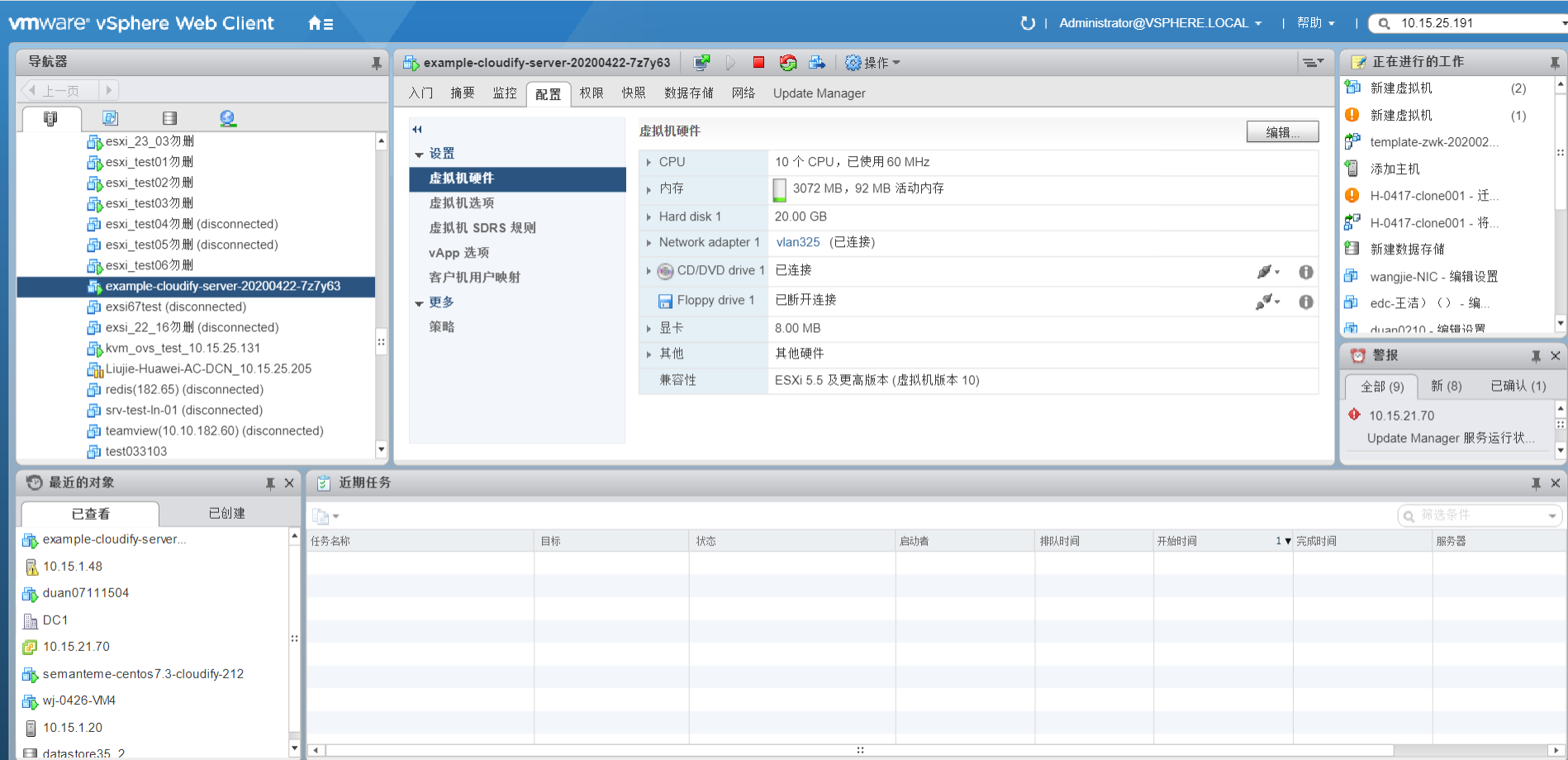Click Floppy drive 1 info icon
1568x760 pixels.
point(1306,302)
